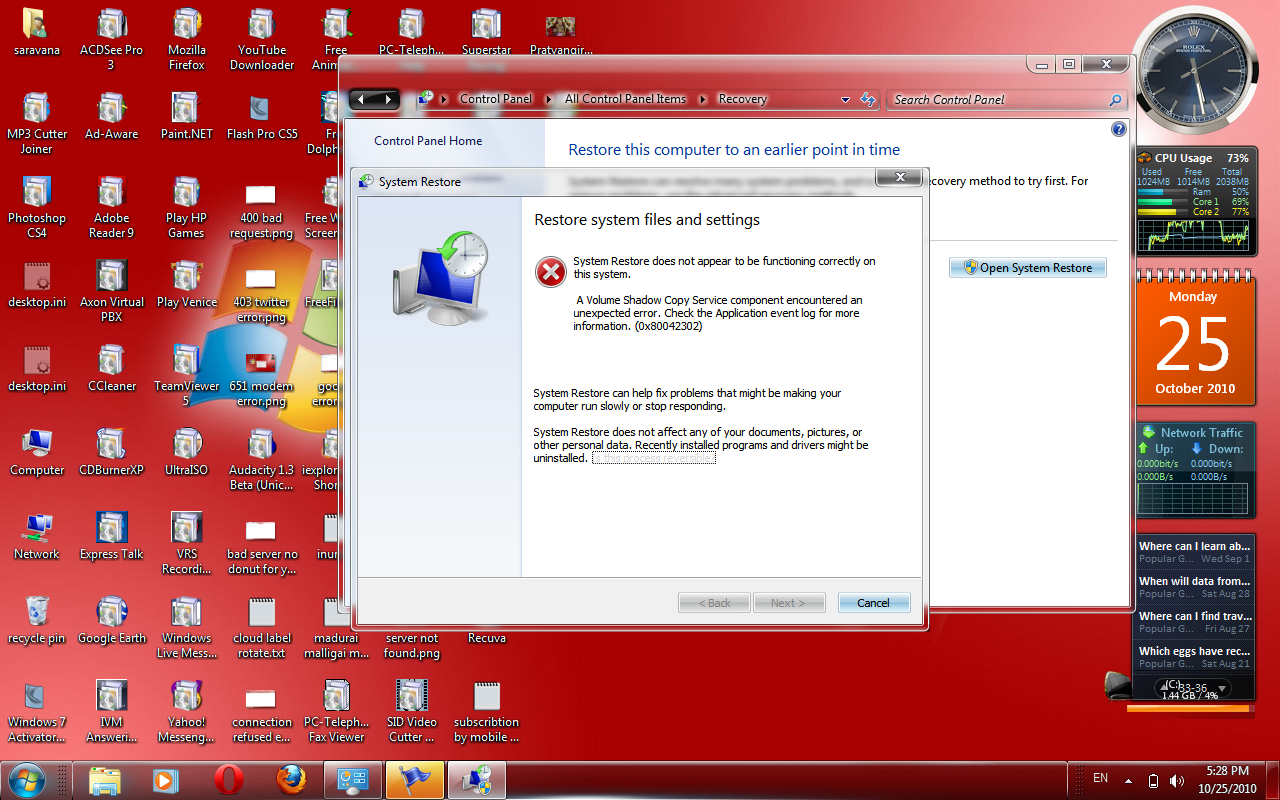Click the EN language indicator

tap(1100, 778)
